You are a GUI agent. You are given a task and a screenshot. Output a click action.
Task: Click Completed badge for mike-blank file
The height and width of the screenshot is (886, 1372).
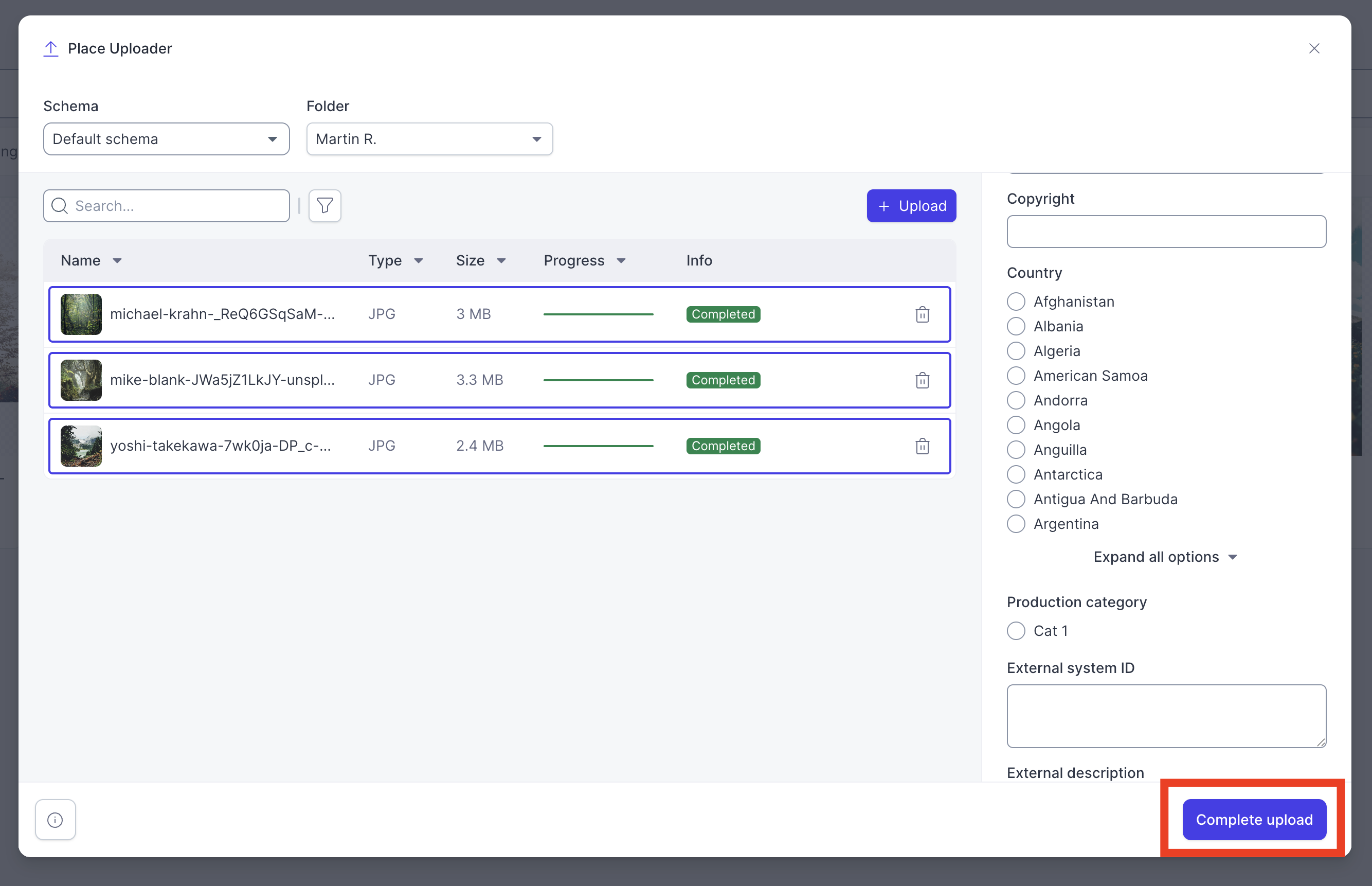coord(723,380)
